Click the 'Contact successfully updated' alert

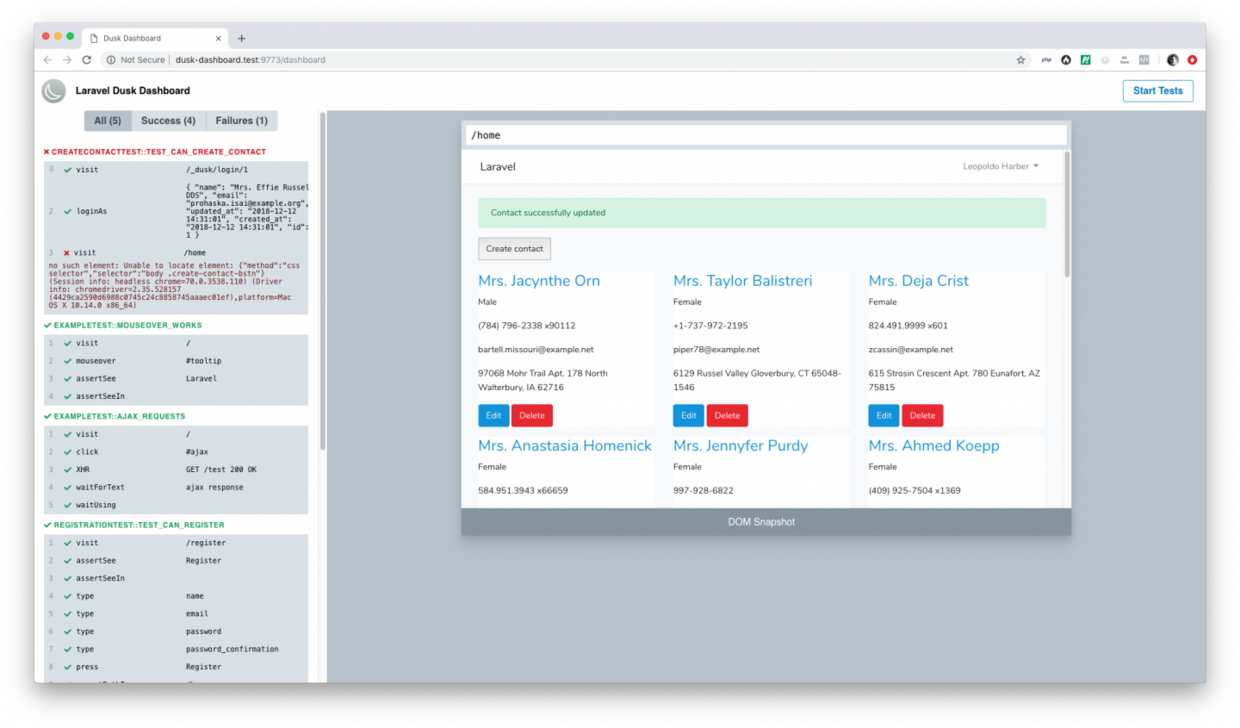tap(762, 213)
